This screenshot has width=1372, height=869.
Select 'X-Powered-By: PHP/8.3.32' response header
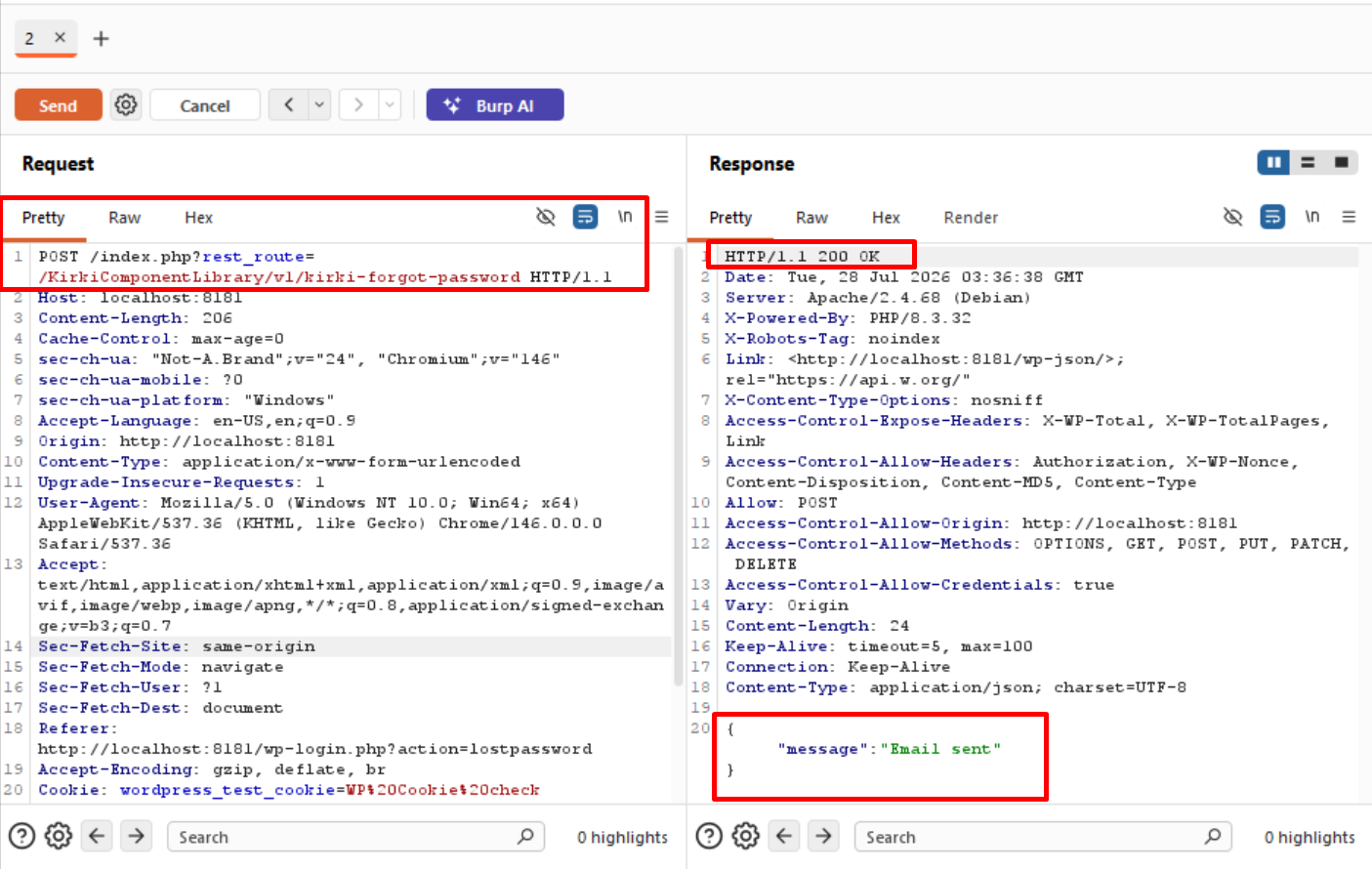tap(848, 317)
